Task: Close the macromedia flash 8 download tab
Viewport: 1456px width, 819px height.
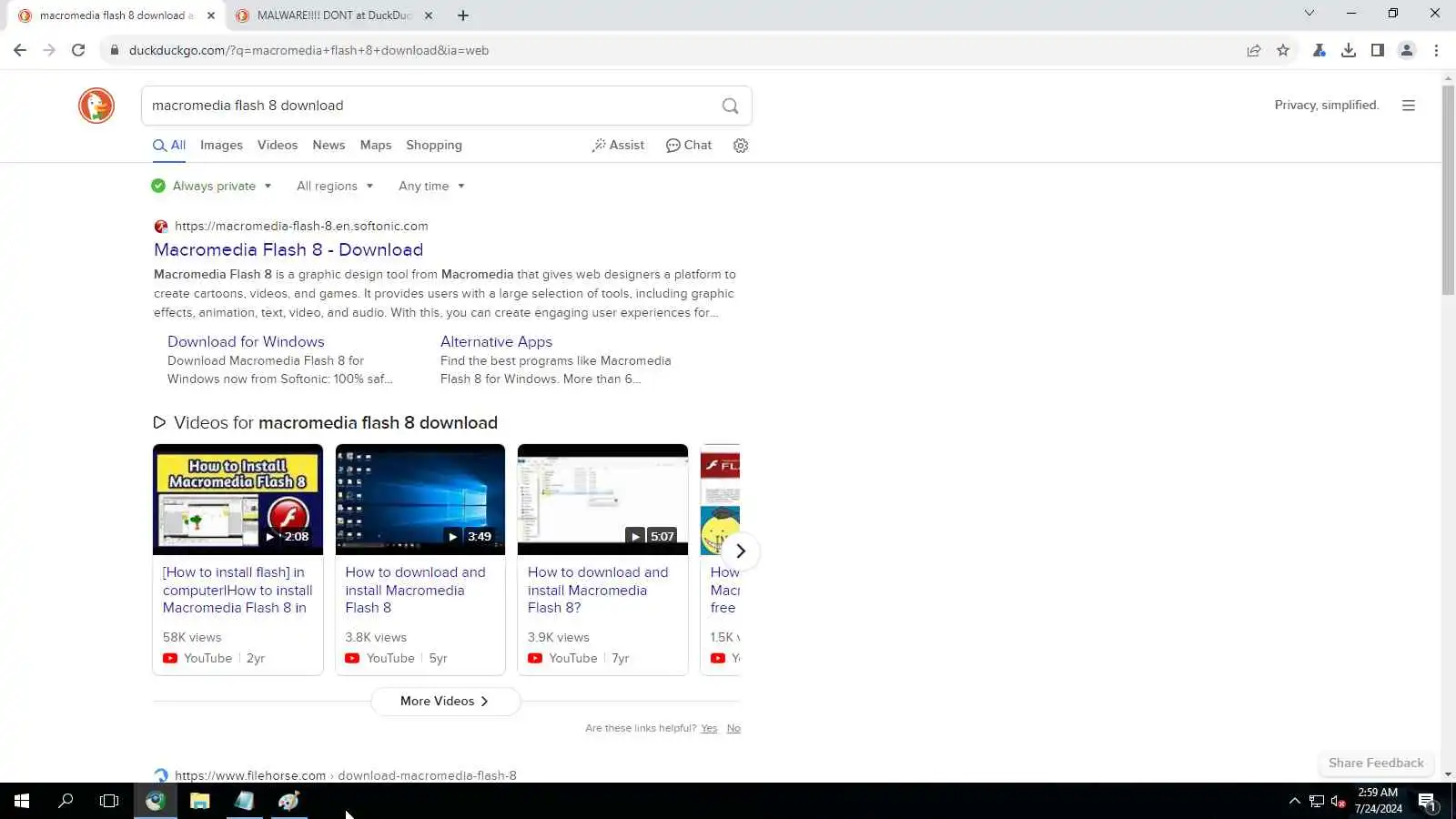Action: click(211, 15)
